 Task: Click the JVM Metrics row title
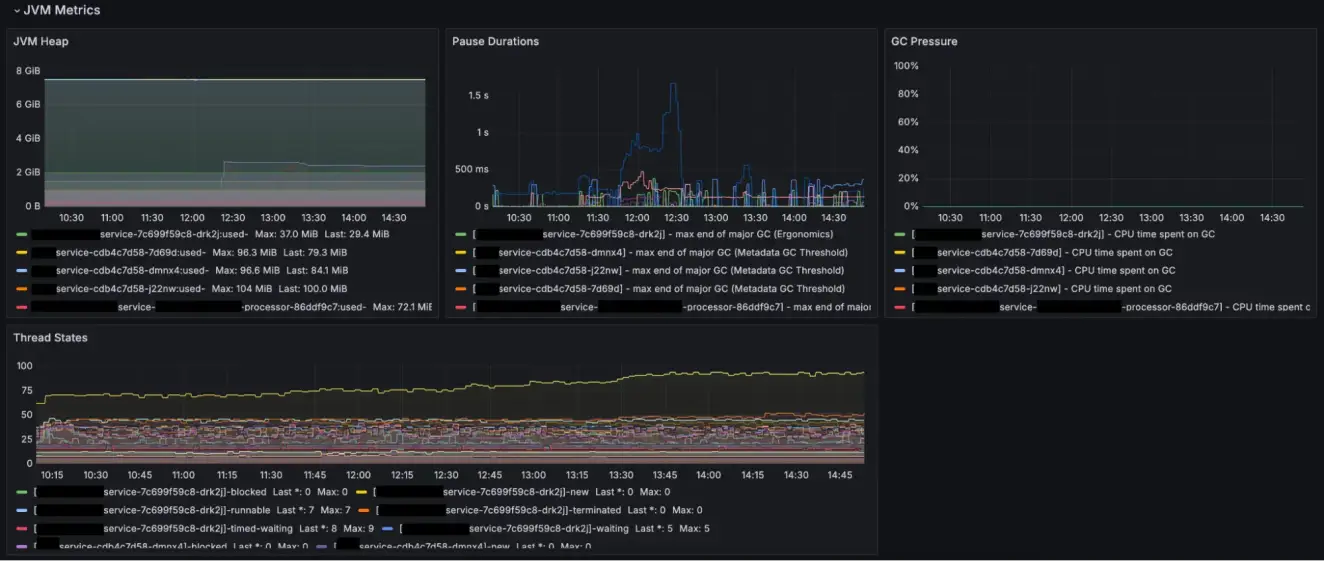pos(61,10)
